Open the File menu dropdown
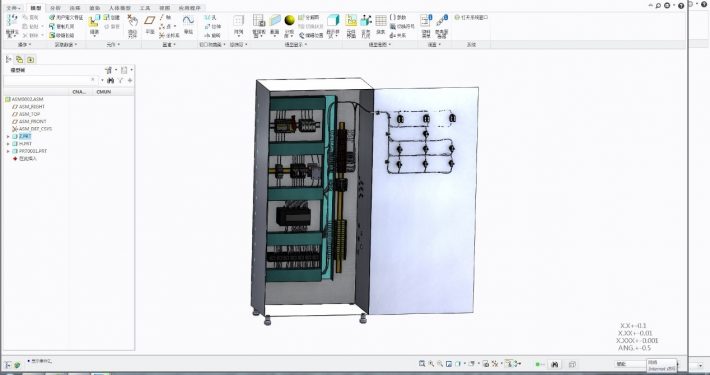The image size is (710, 375). (x=14, y=8)
